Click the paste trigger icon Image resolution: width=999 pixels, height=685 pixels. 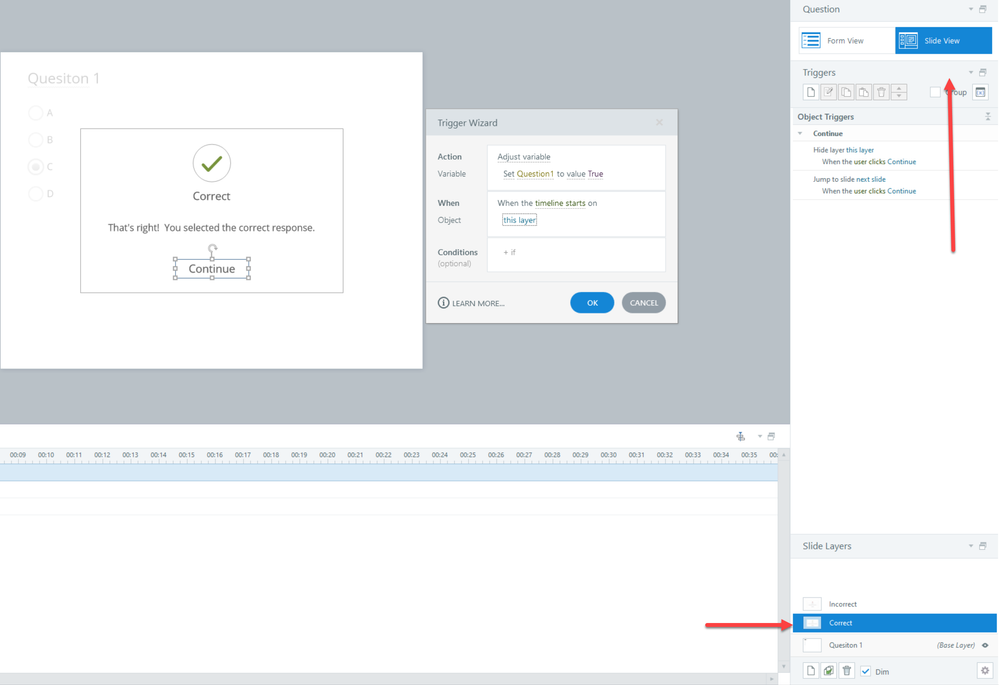864,92
